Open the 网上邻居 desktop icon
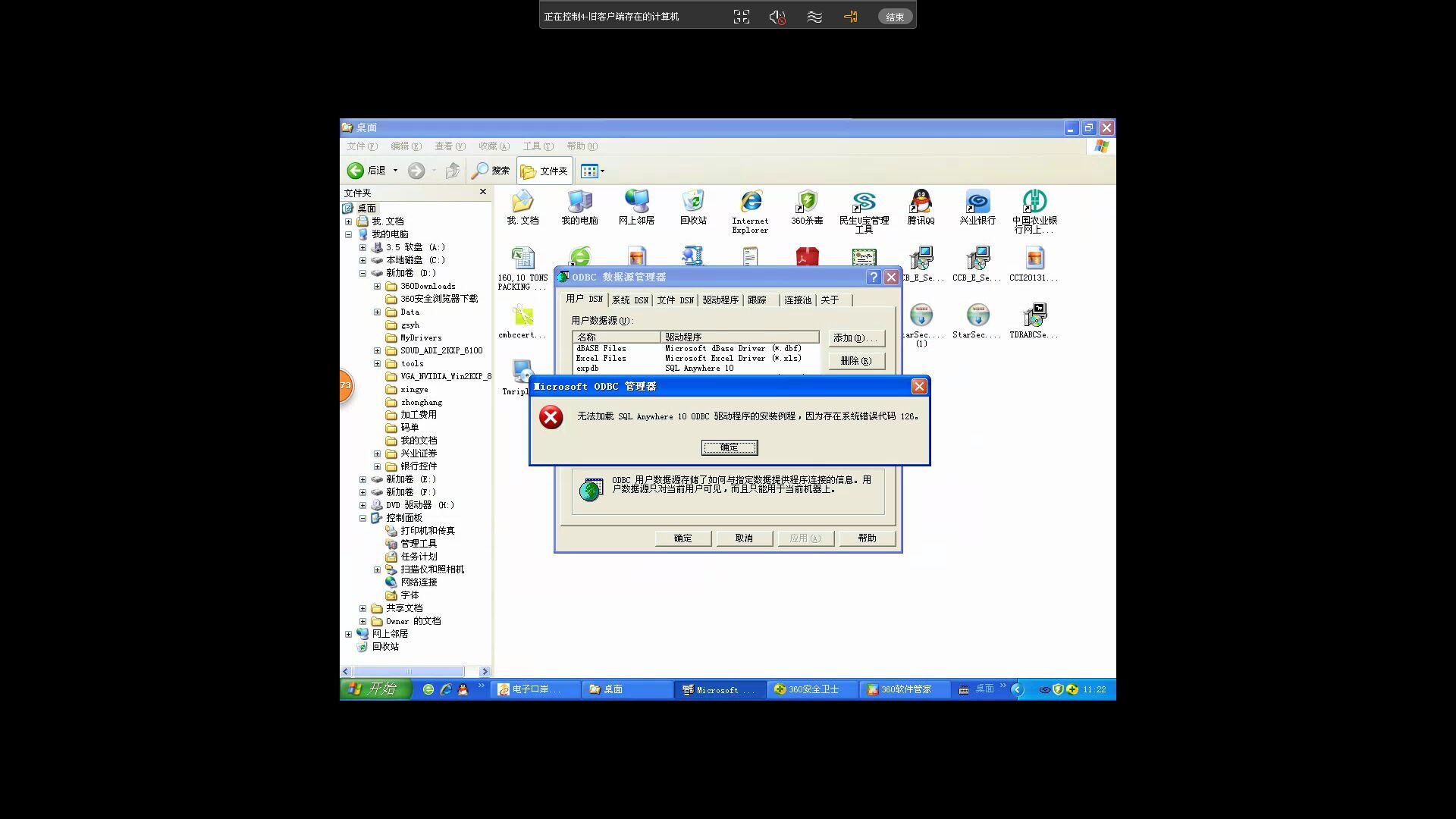The width and height of the screenshot is (1456, 819). coord(636,207)
